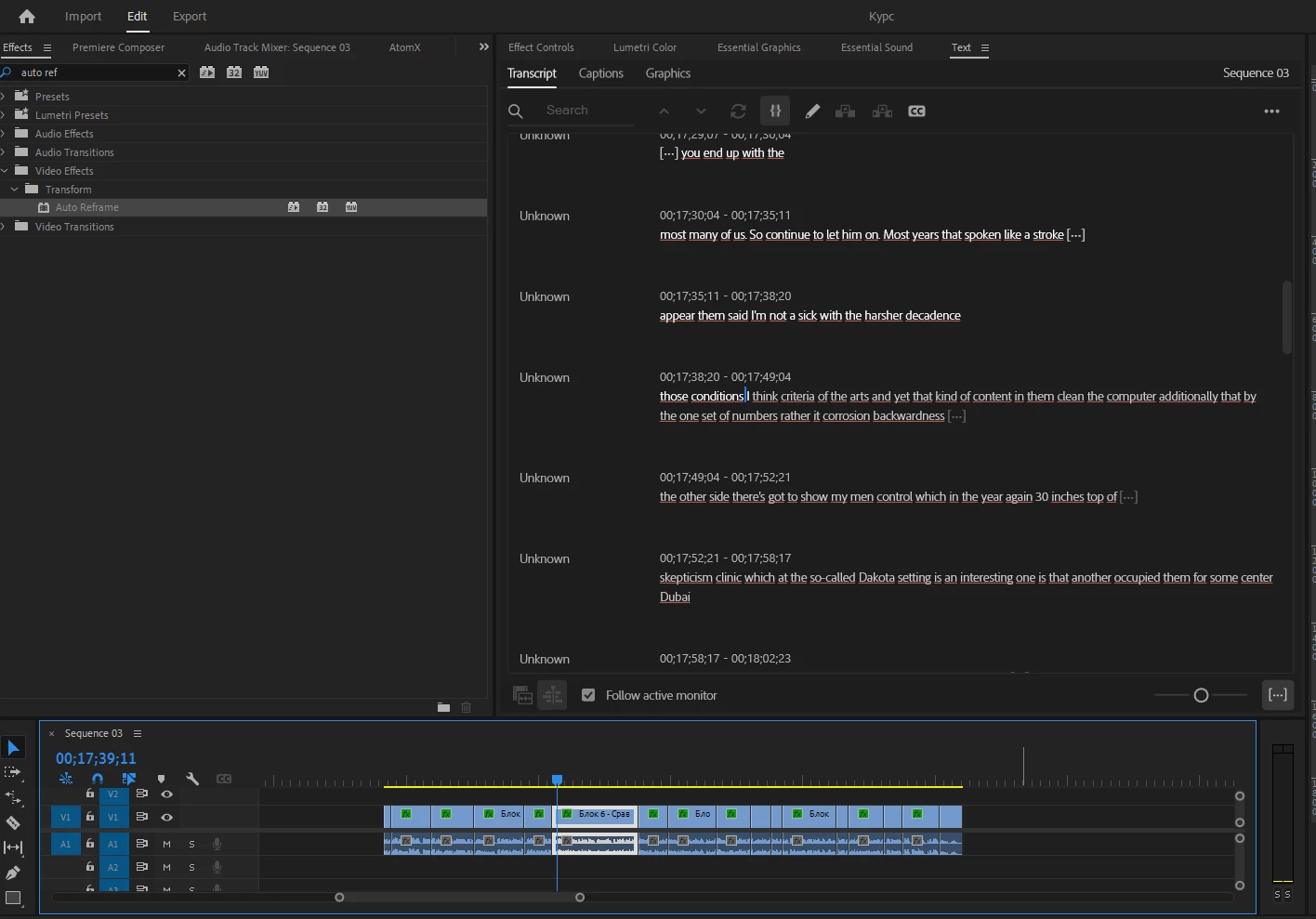Click clip Блок 6 - Срав on V1

(x=597, y=816)
